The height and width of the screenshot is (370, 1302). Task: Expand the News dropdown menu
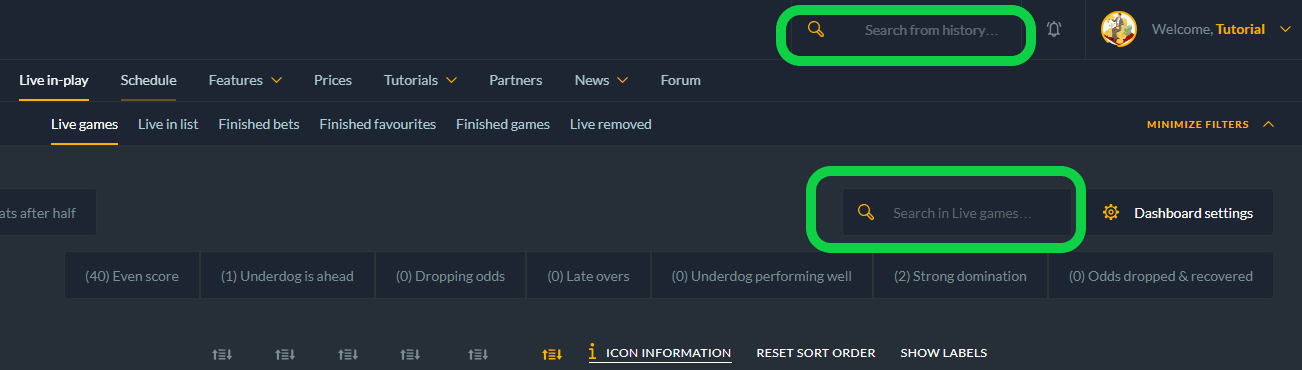click(601, 80)
